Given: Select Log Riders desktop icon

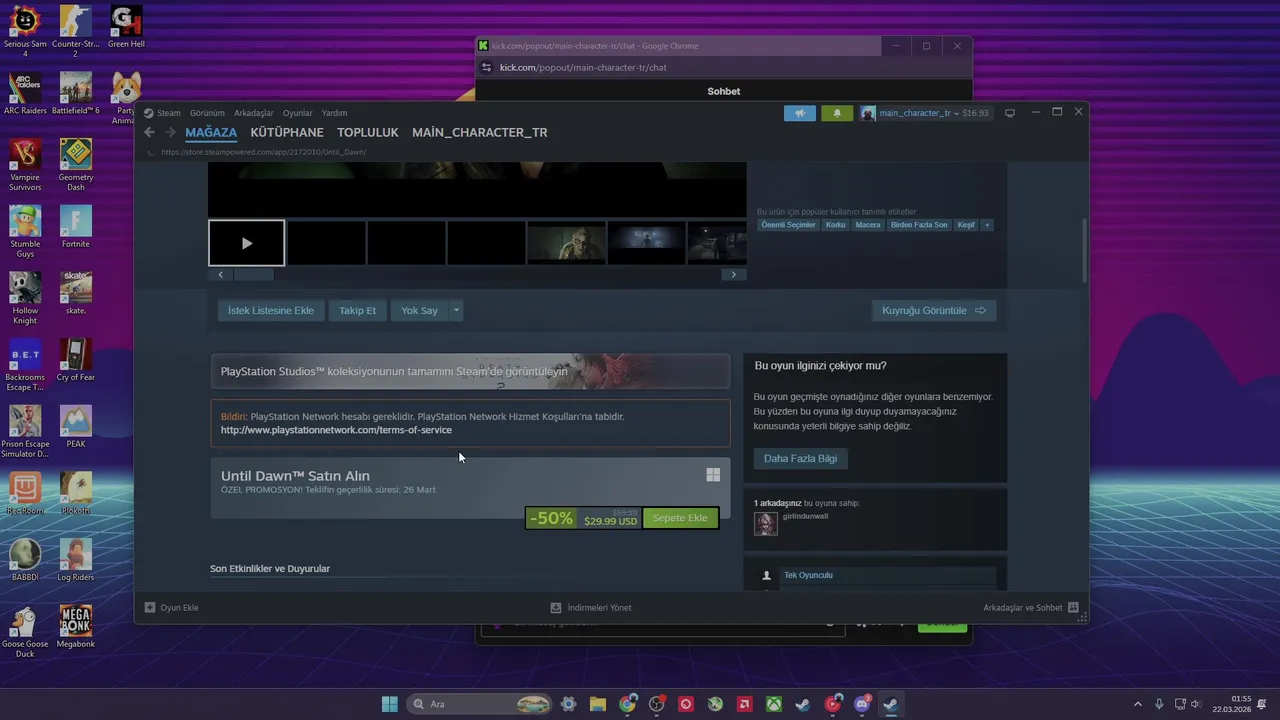Looking at the screenshot, I should point(75,559).
